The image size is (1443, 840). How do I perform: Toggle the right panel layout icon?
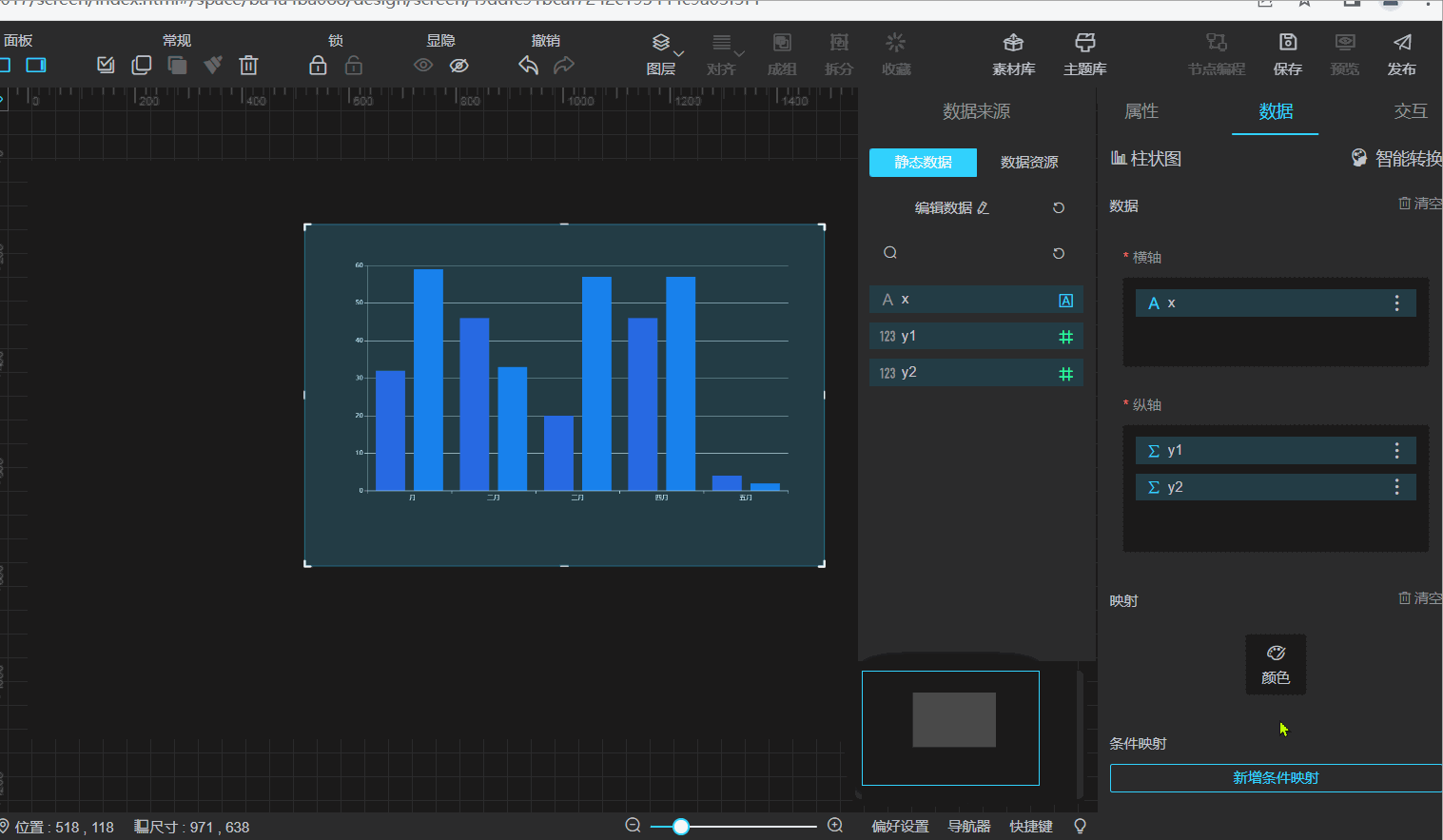click(36, 66)
